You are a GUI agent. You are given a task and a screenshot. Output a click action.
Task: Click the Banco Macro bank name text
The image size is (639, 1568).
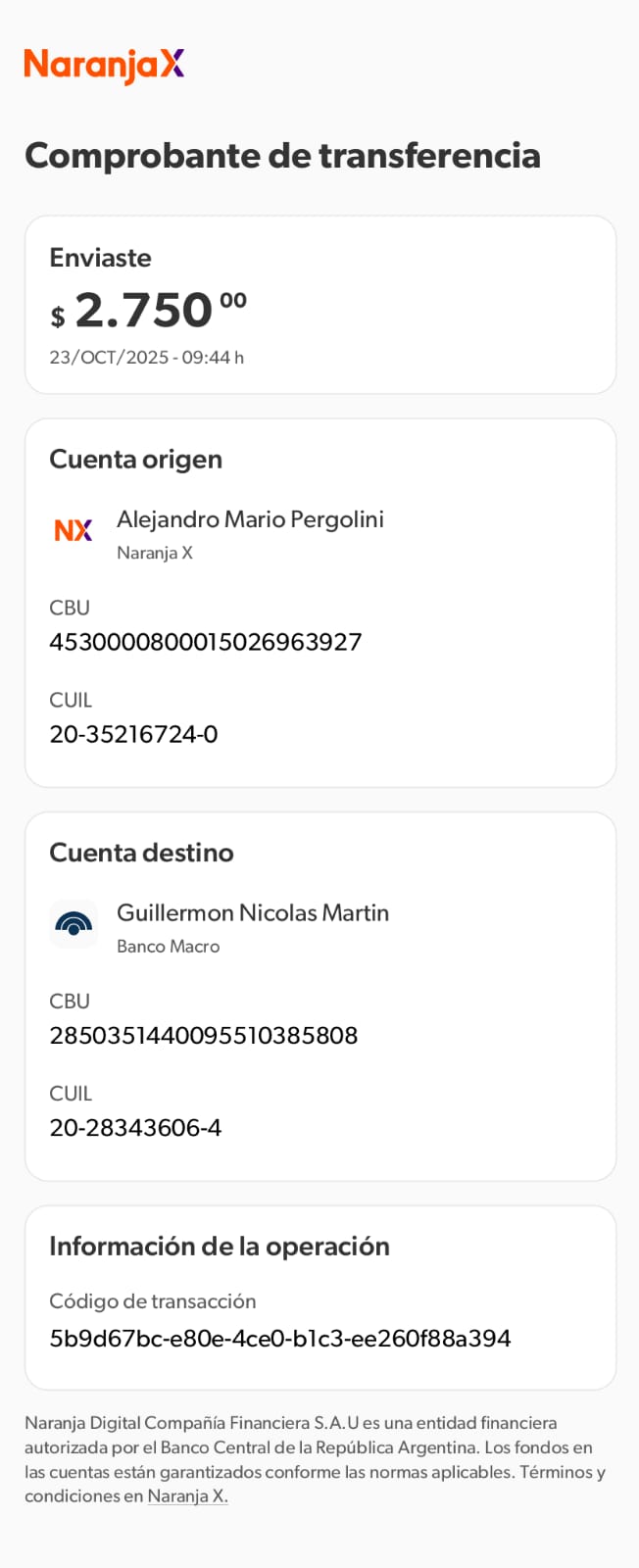coord(168,947)
